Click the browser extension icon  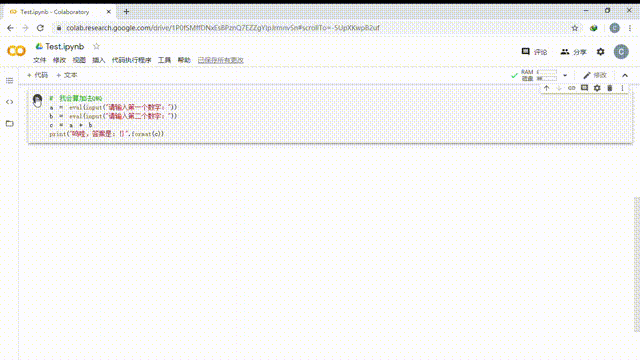click(x=594, y=28)
